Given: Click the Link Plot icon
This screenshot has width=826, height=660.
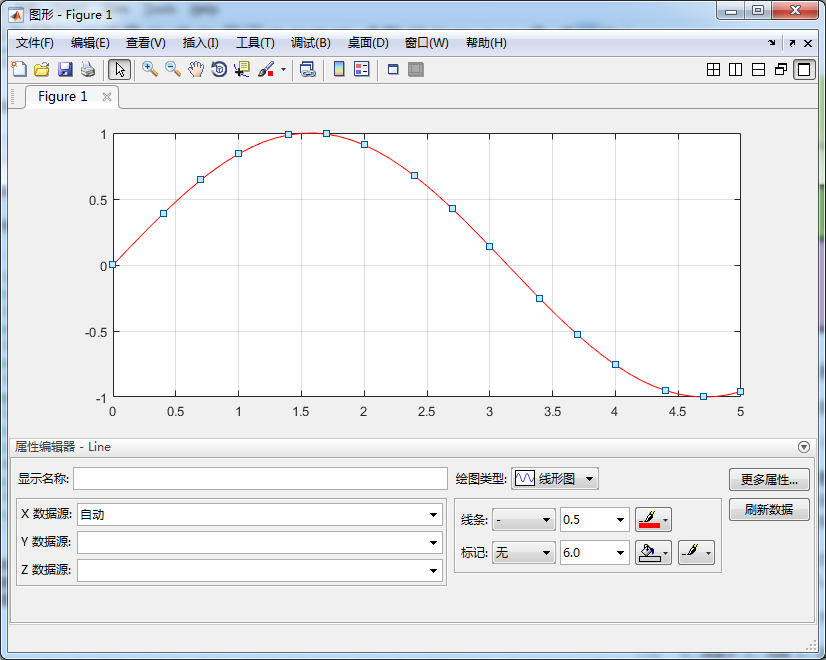Looking at the screenshot, I should [x=308, y=69].
